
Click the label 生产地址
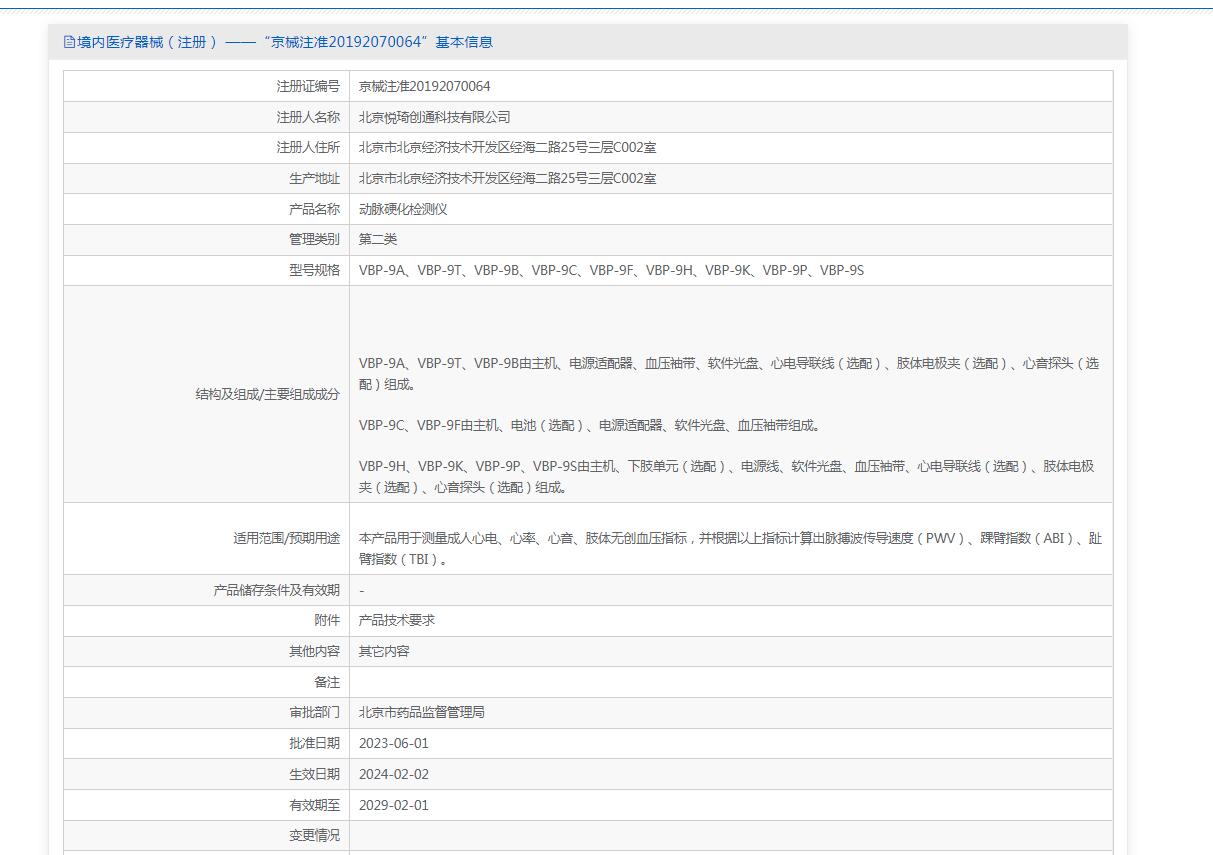(314, 179)
